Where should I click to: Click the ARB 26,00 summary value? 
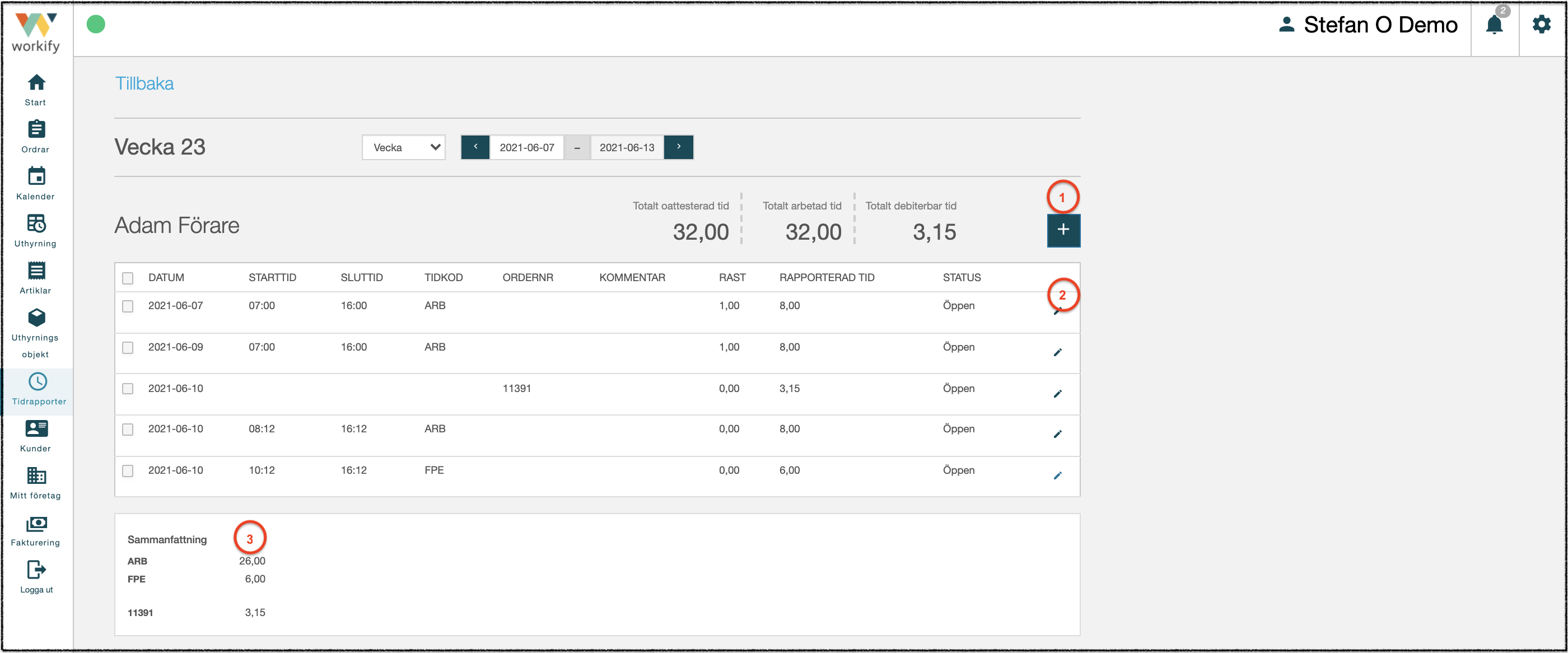point(252,561)
